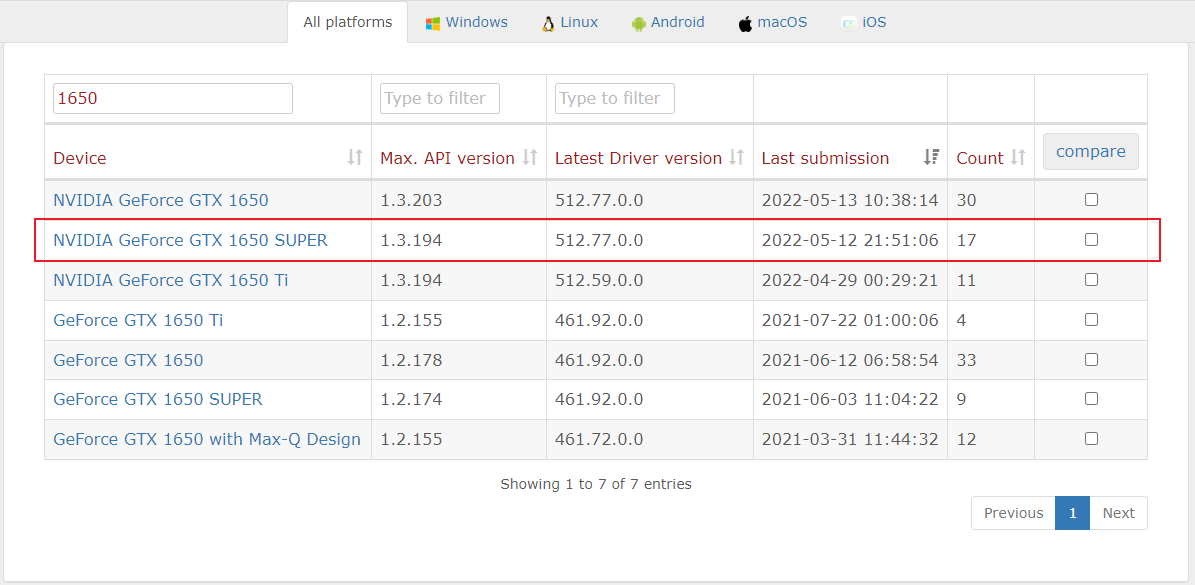Click the Device column header
The image size is (1195, 585).
tap(80, 158)
